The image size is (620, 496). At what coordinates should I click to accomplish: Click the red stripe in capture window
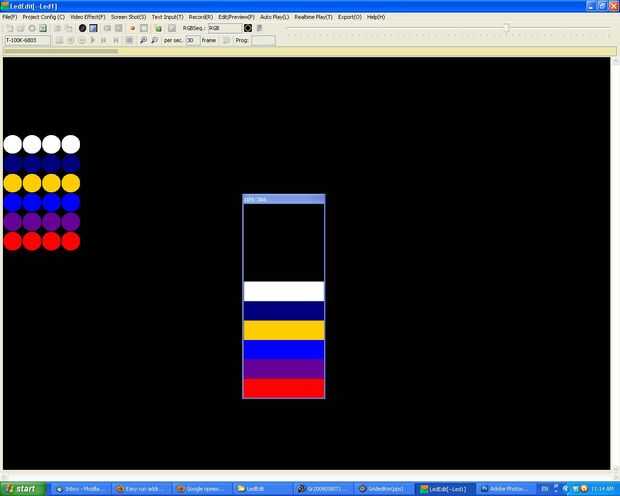pyautogui.click(x=284, y=388)
